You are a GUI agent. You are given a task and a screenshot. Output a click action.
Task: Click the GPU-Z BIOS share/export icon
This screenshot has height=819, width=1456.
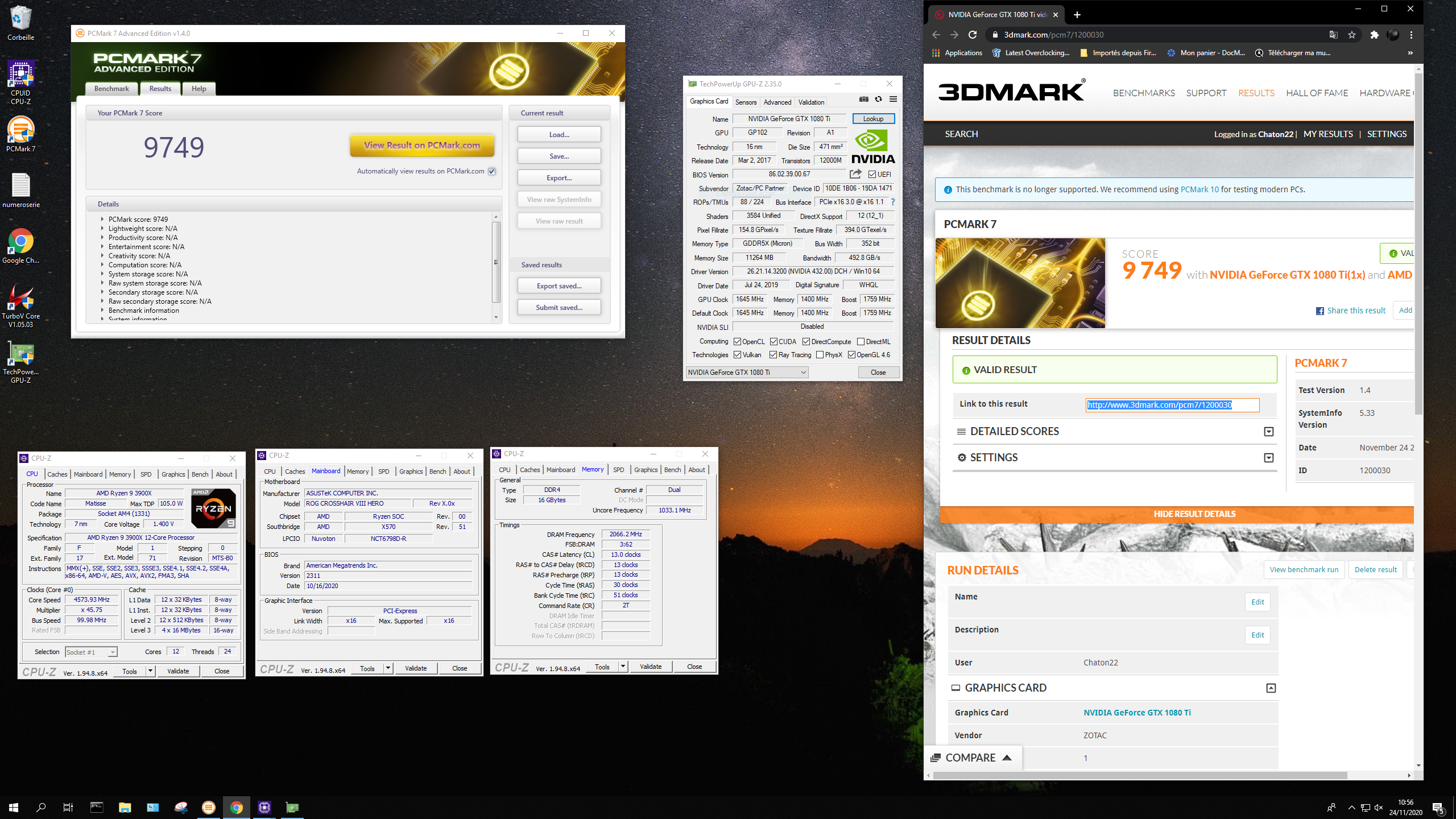(855, 174)
